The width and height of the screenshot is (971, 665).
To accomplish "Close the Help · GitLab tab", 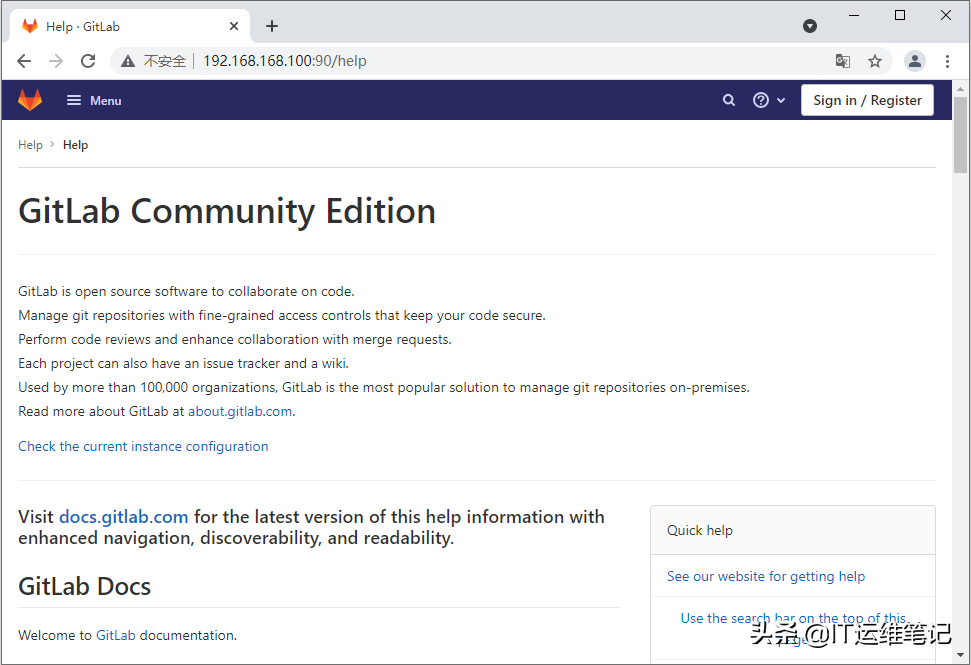I will 233,26.
